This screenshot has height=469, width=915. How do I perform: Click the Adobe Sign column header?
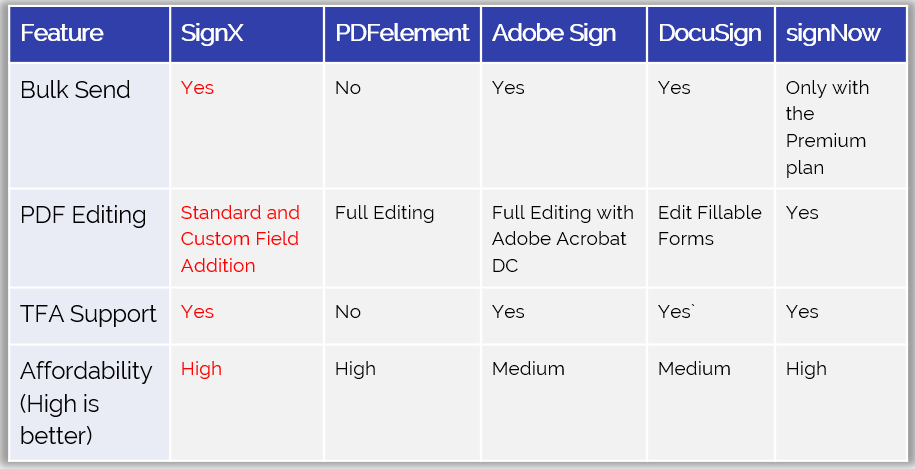(564, 34)
